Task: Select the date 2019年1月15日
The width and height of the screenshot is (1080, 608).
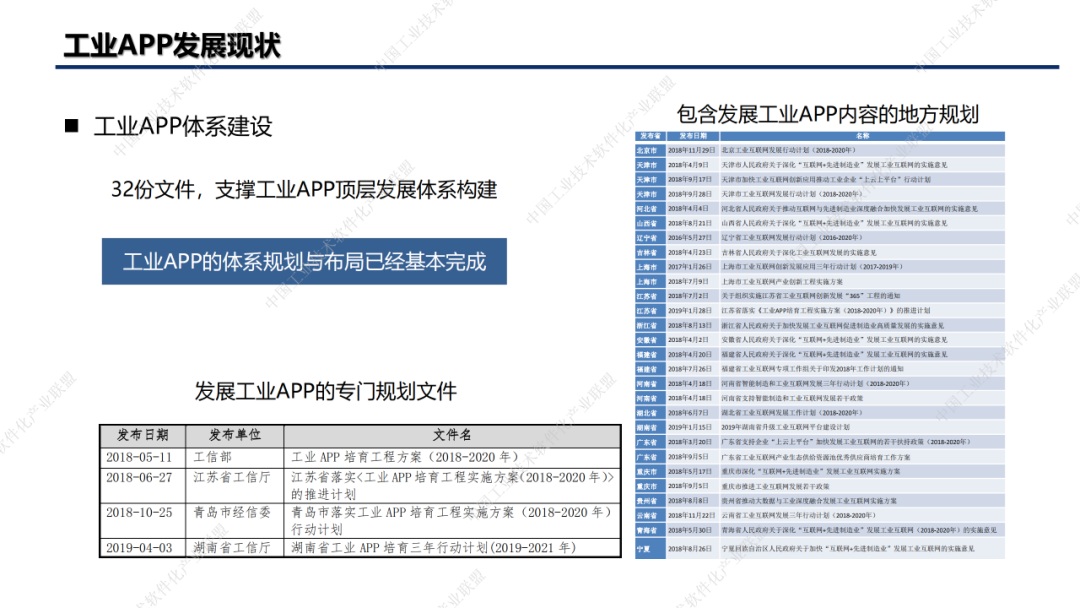Action: pyautogui.click(x=689, y=428)
